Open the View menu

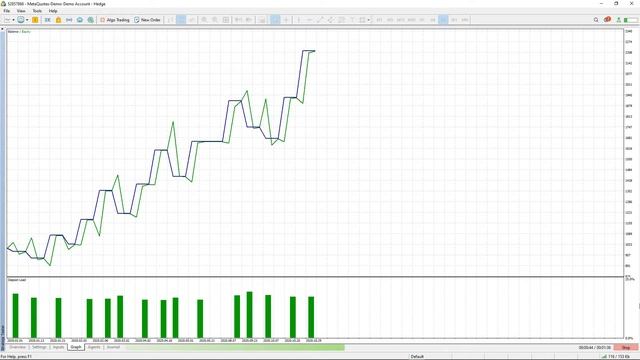tap(21, 11)
